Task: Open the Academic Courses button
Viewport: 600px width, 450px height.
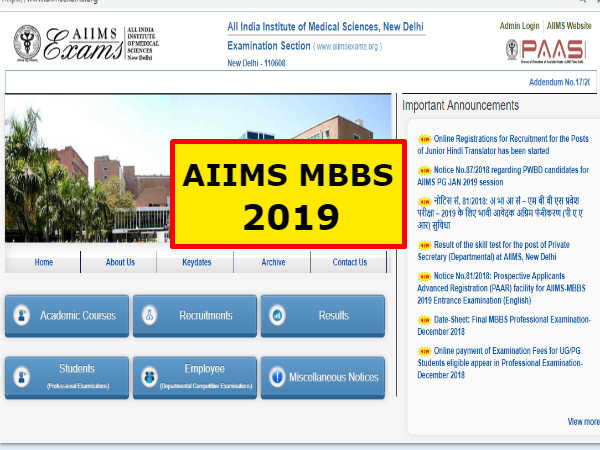Action: point(67,316)
